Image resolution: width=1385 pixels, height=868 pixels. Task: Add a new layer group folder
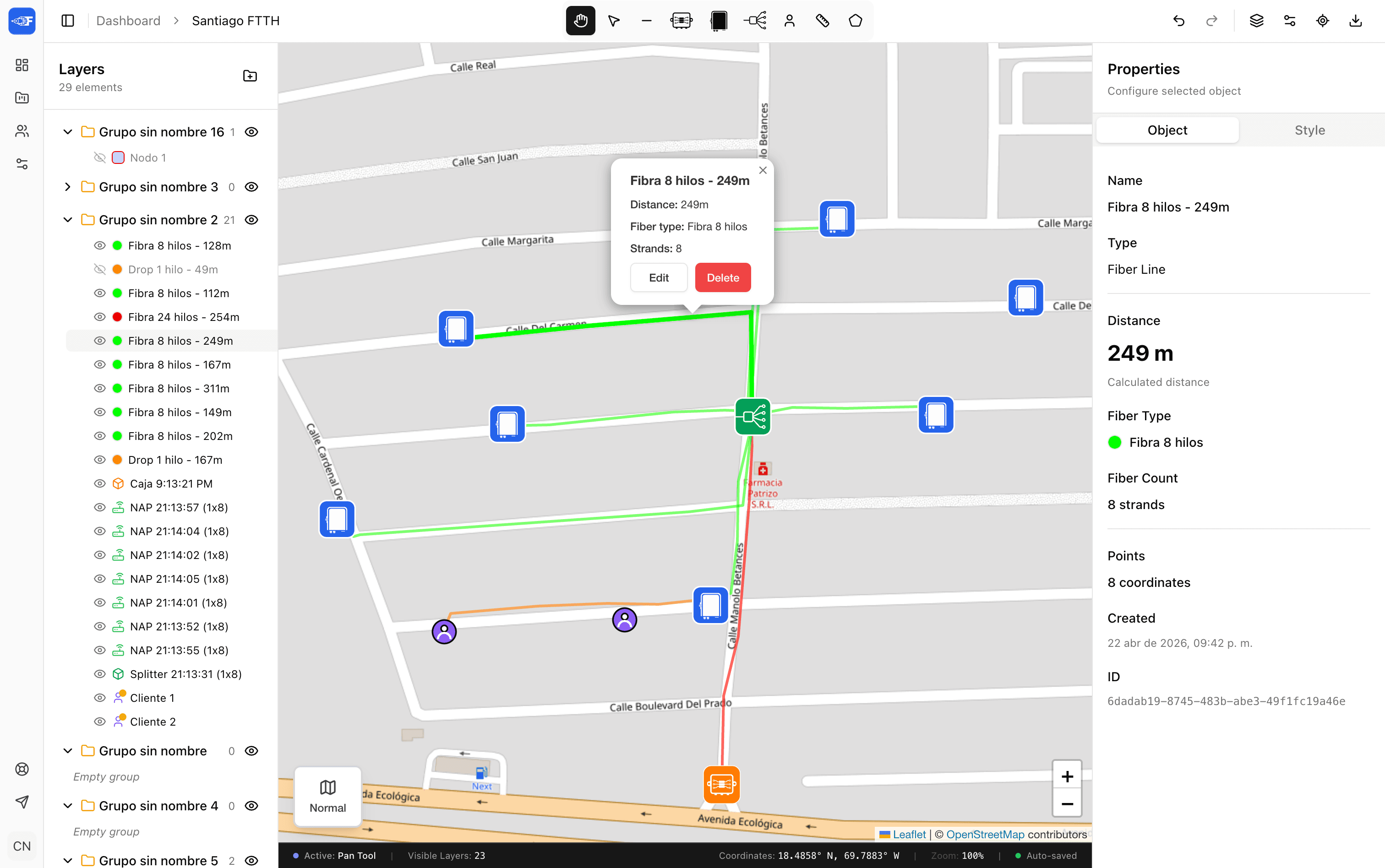point(250,76)
